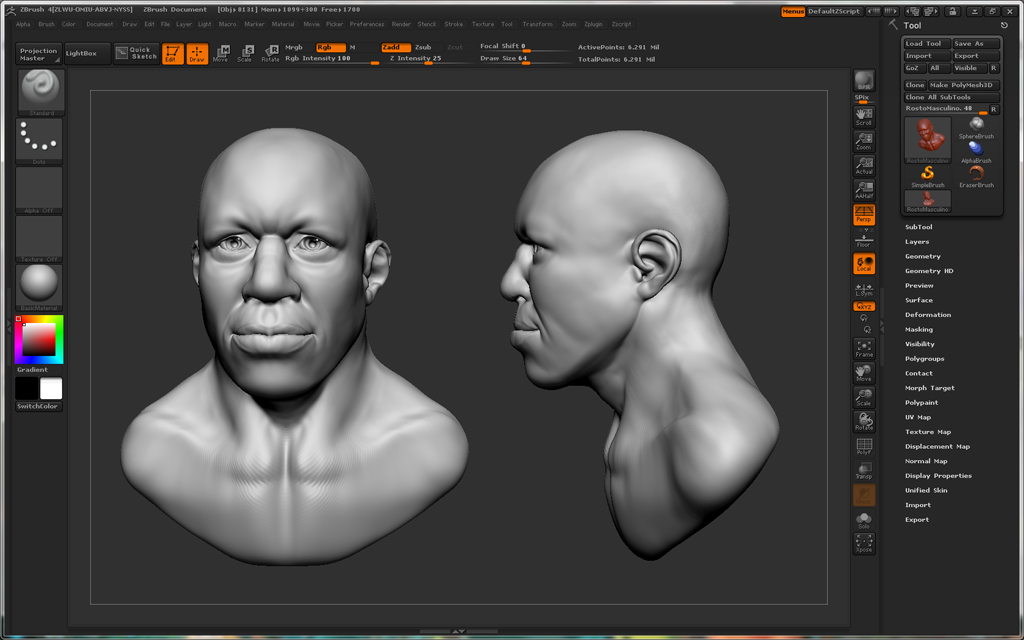Click the Load Tool button
1024x640 pixels.
point(927,44)
